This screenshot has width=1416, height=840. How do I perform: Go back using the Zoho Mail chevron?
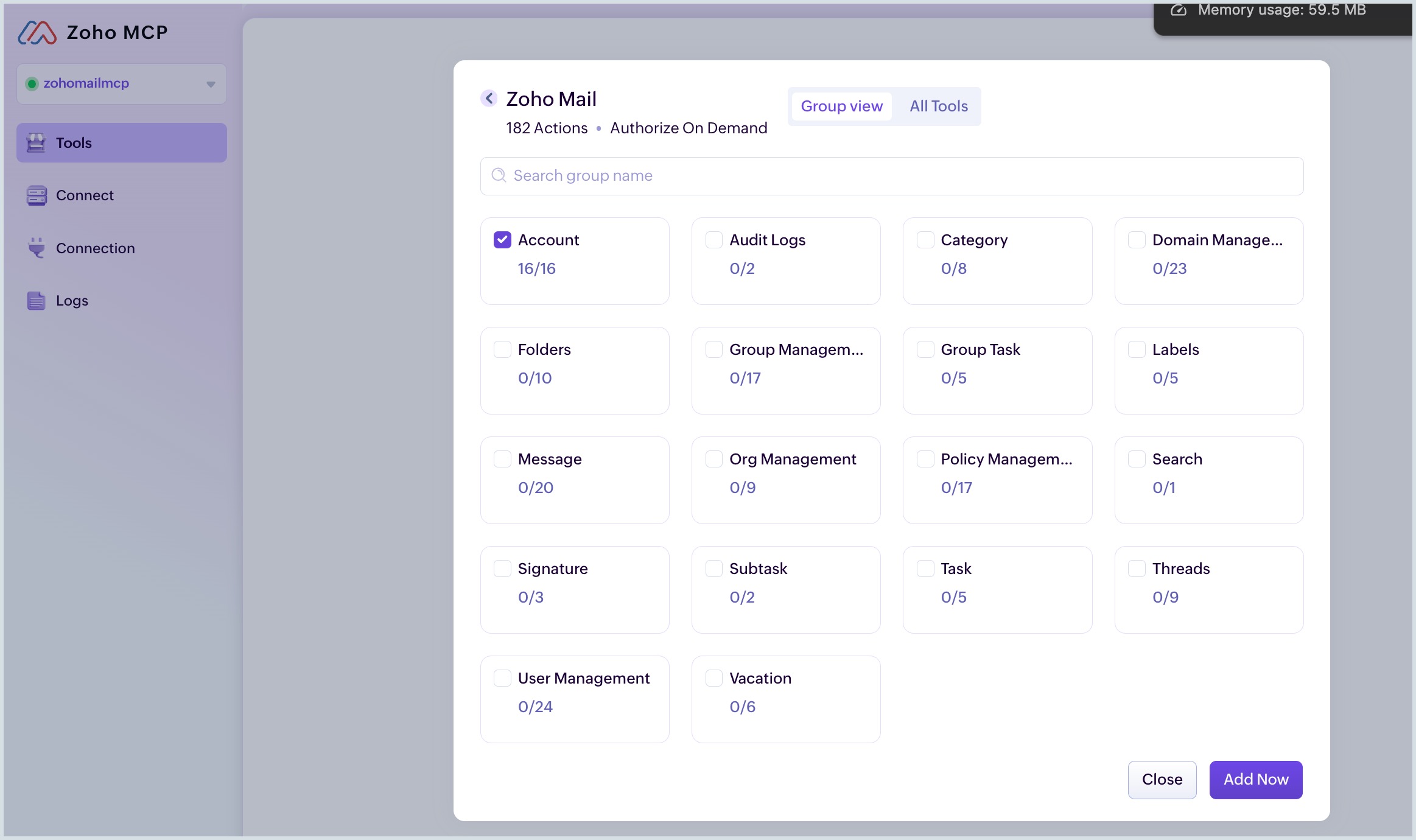pyautogui.click(x=489, y=98)
